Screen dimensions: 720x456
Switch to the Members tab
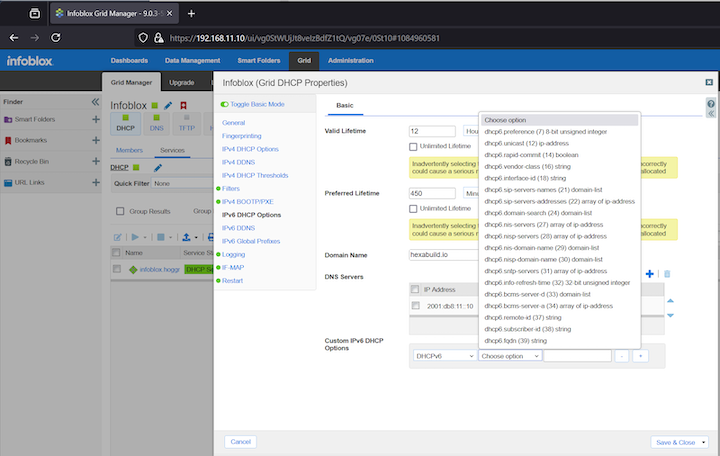tap(130, 150)
